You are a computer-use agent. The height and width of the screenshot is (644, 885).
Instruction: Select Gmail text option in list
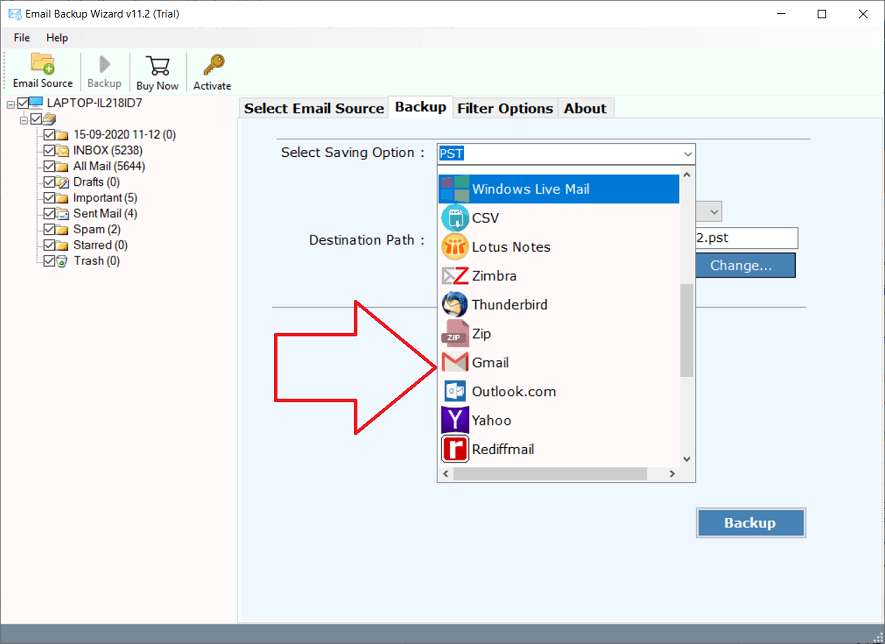(490, 362)
